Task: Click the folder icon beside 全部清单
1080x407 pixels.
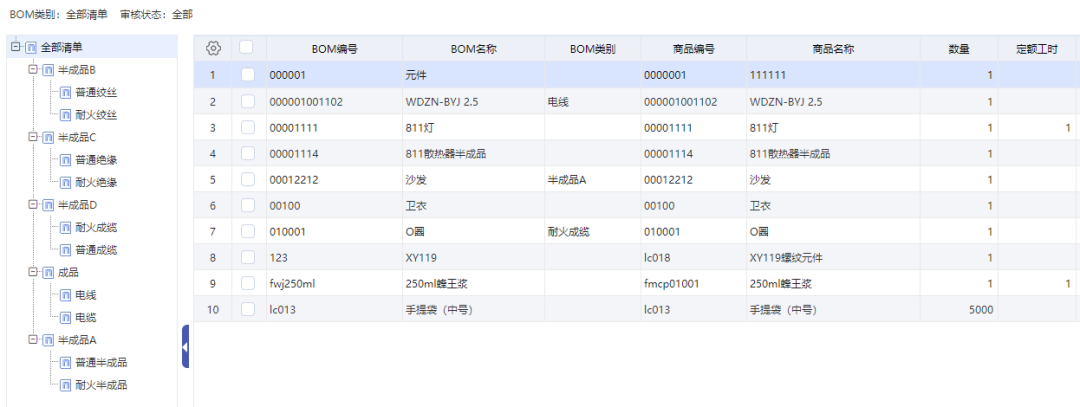Action: tap(31, 47)
